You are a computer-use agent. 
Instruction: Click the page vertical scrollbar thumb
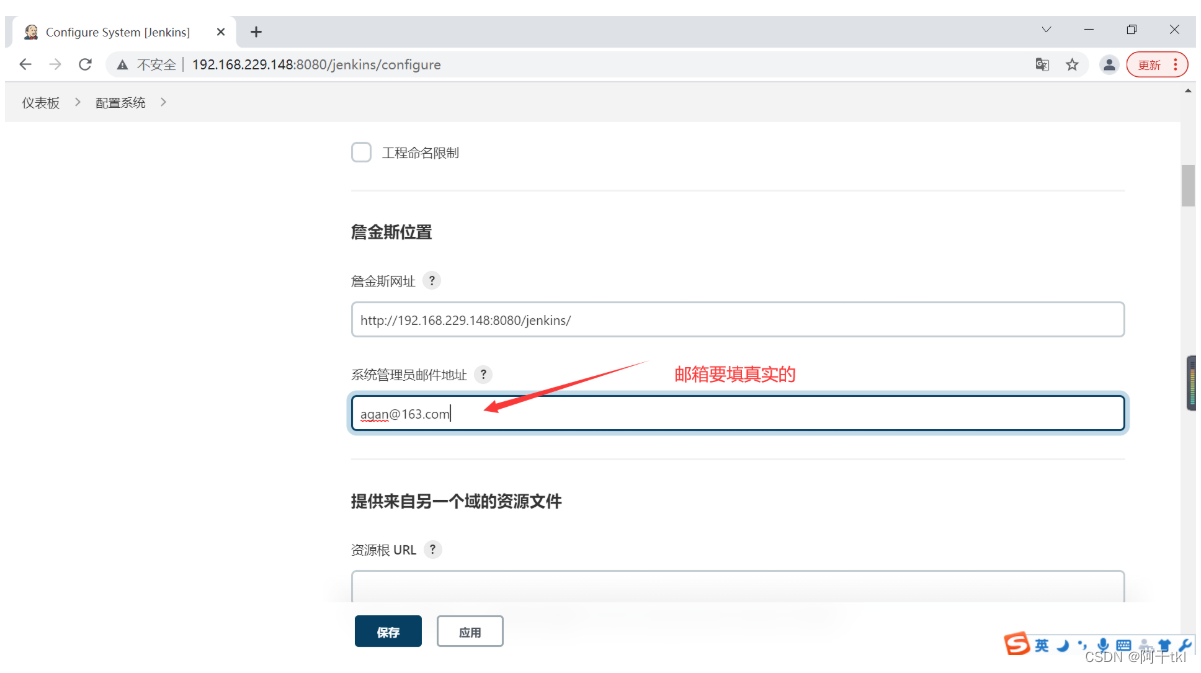tap(1189, 185)
